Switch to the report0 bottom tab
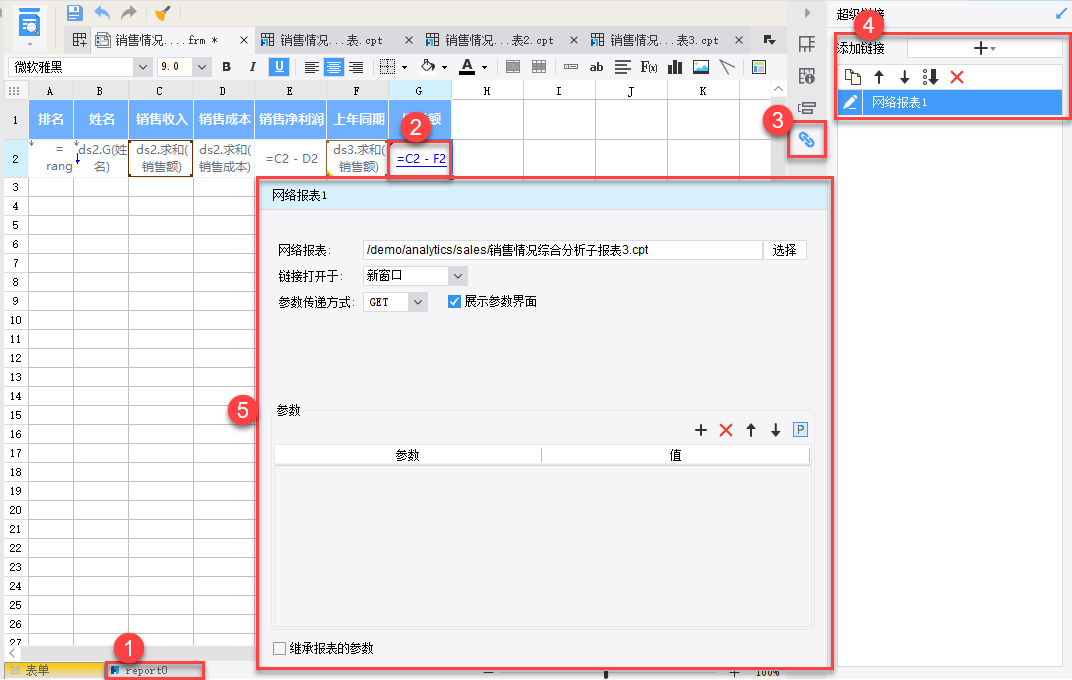 click(155, 670)
